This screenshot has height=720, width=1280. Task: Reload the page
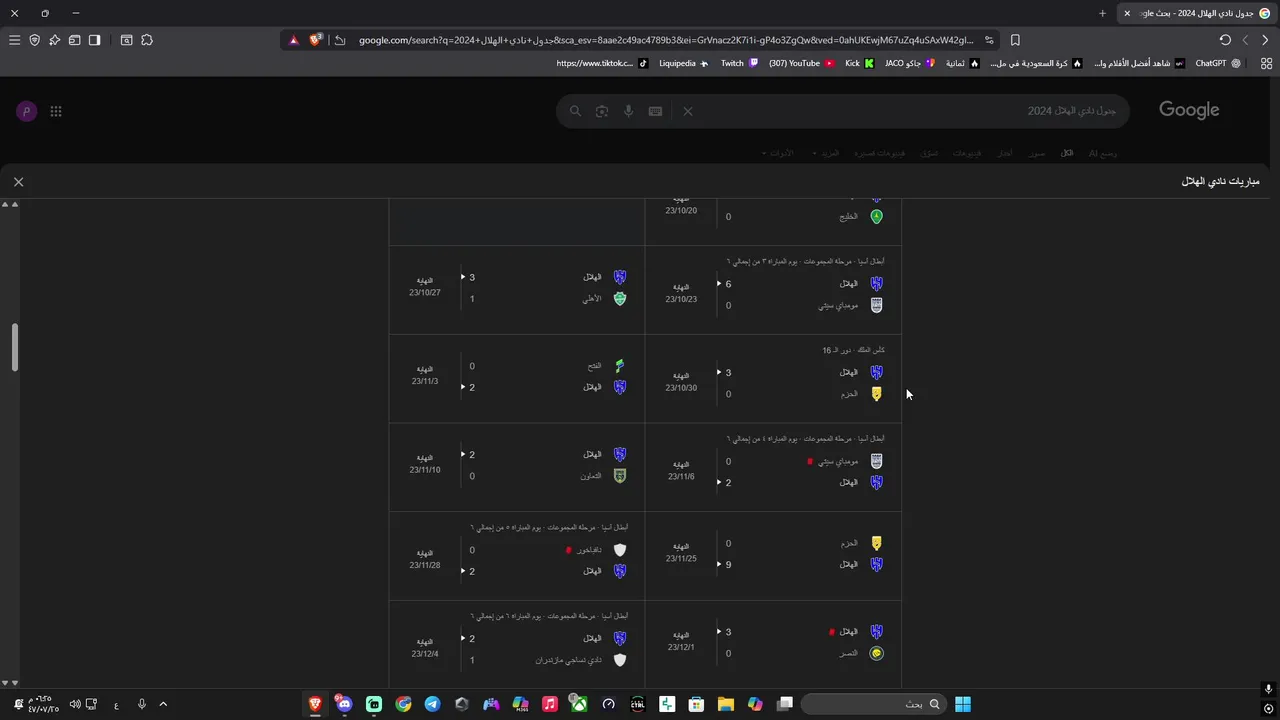click(x=1225, y=40)
